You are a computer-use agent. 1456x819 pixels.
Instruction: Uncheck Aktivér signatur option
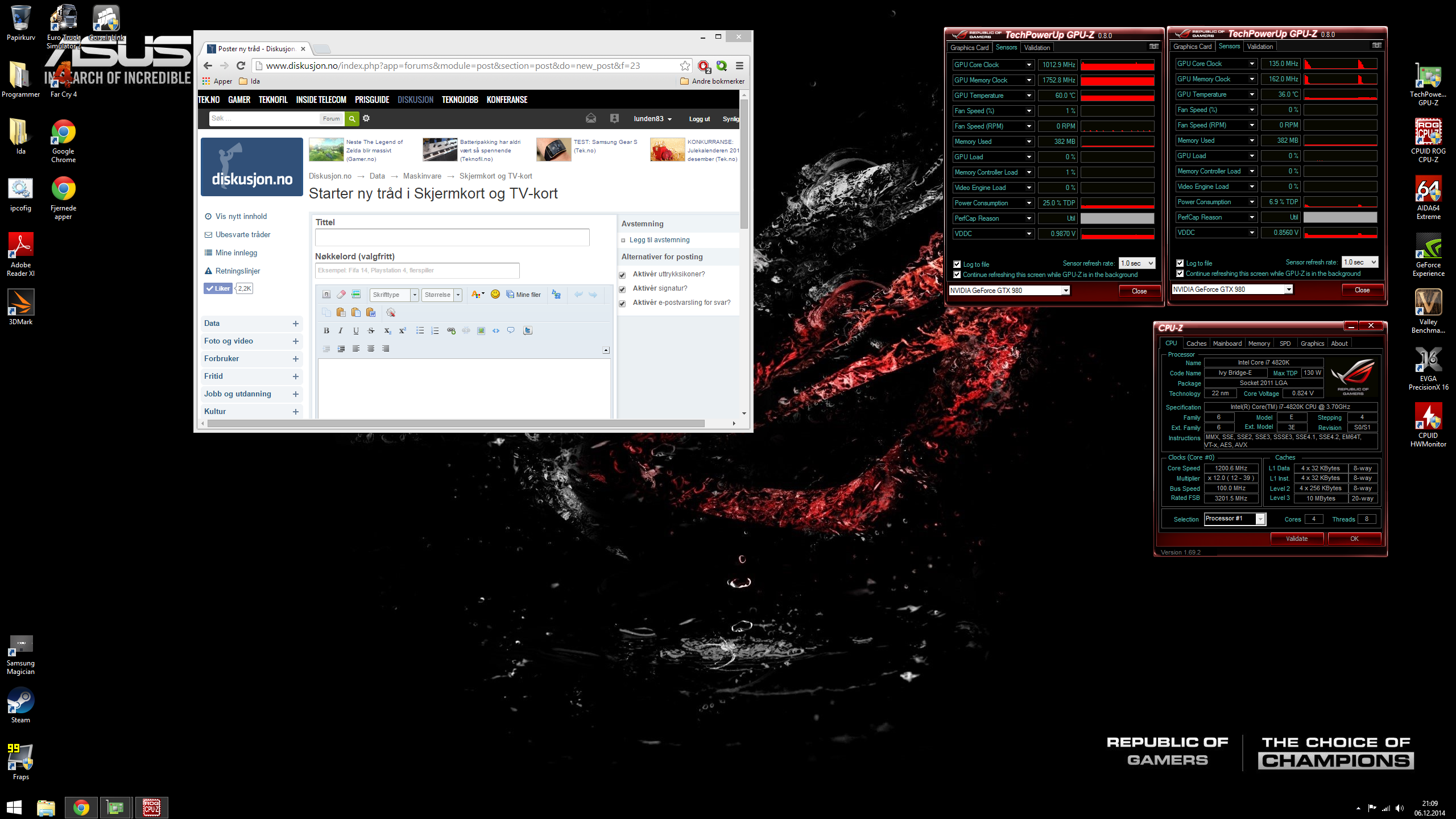(622, 289)
